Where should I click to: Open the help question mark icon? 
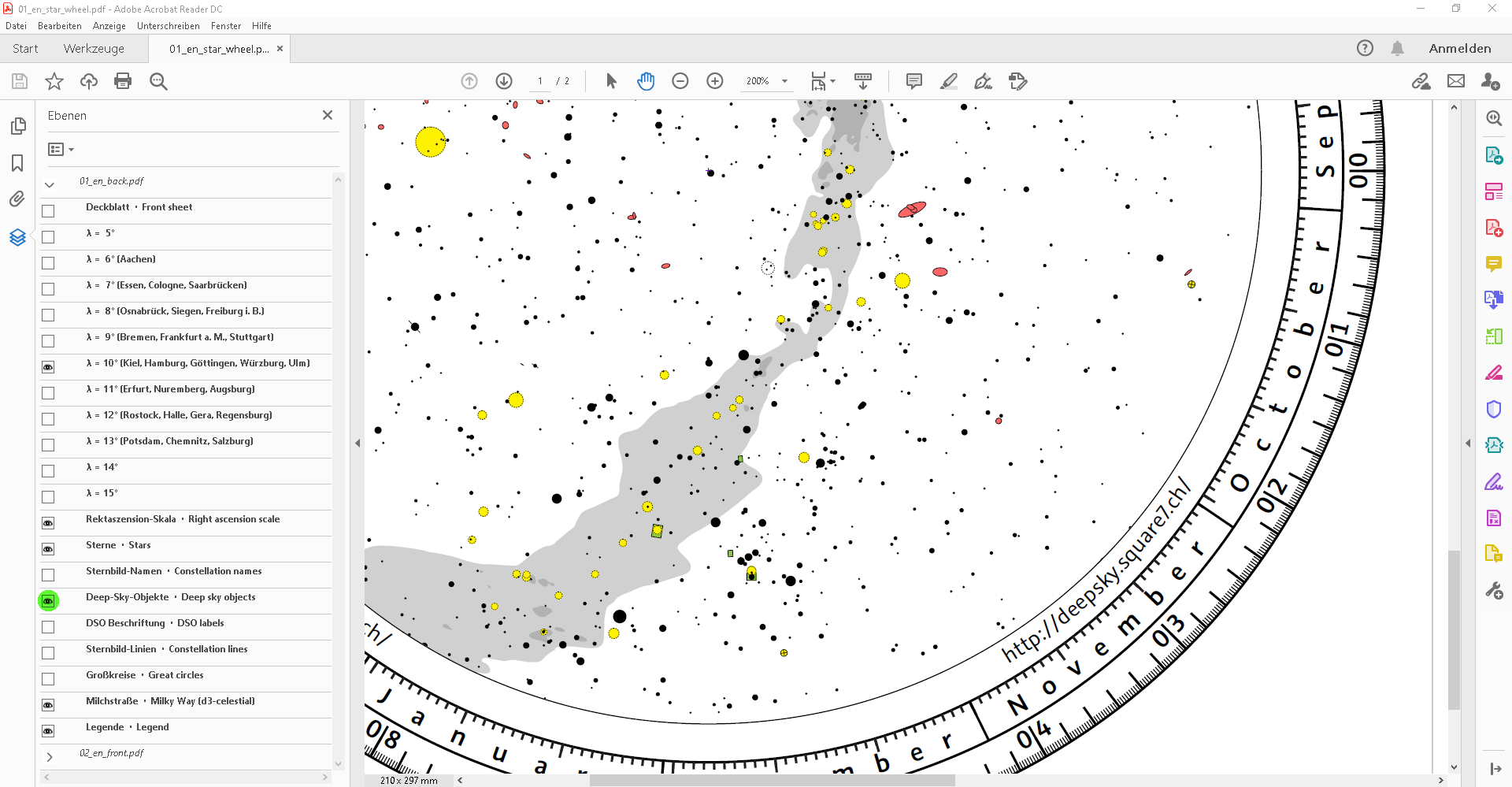pos(1365,48)
